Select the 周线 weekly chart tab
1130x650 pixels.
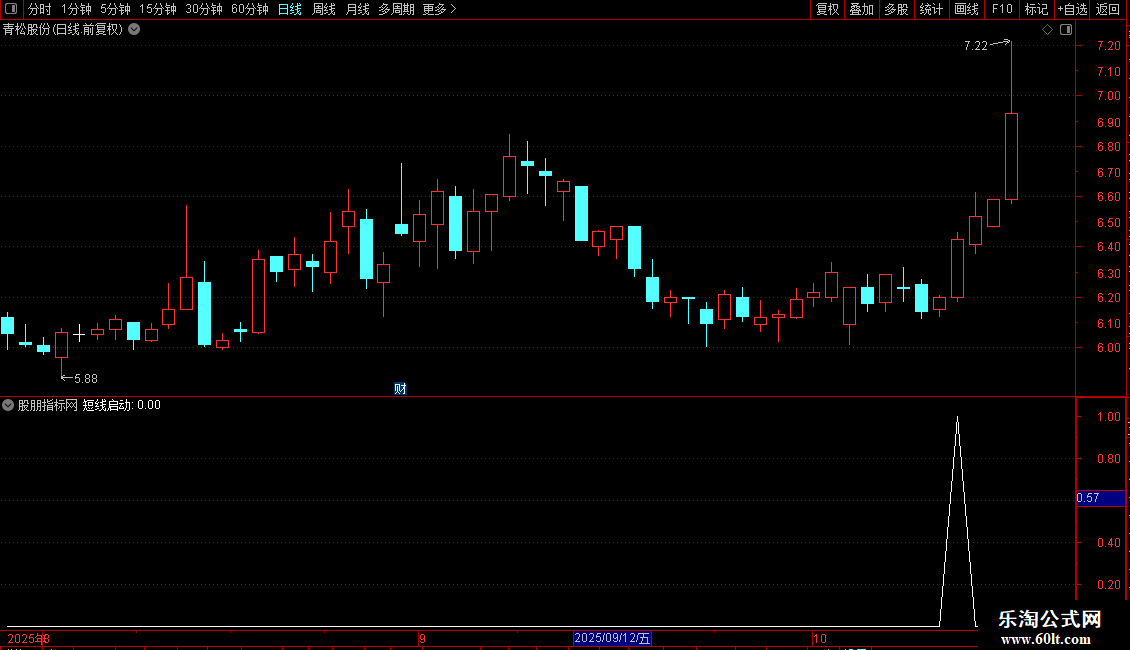coord(324,9)
